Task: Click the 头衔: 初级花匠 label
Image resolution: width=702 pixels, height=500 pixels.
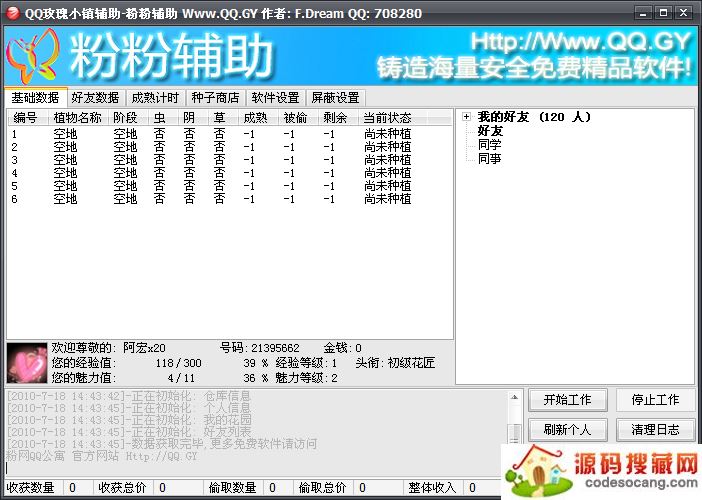Action: pyautogui.click(x=395, y=363)
